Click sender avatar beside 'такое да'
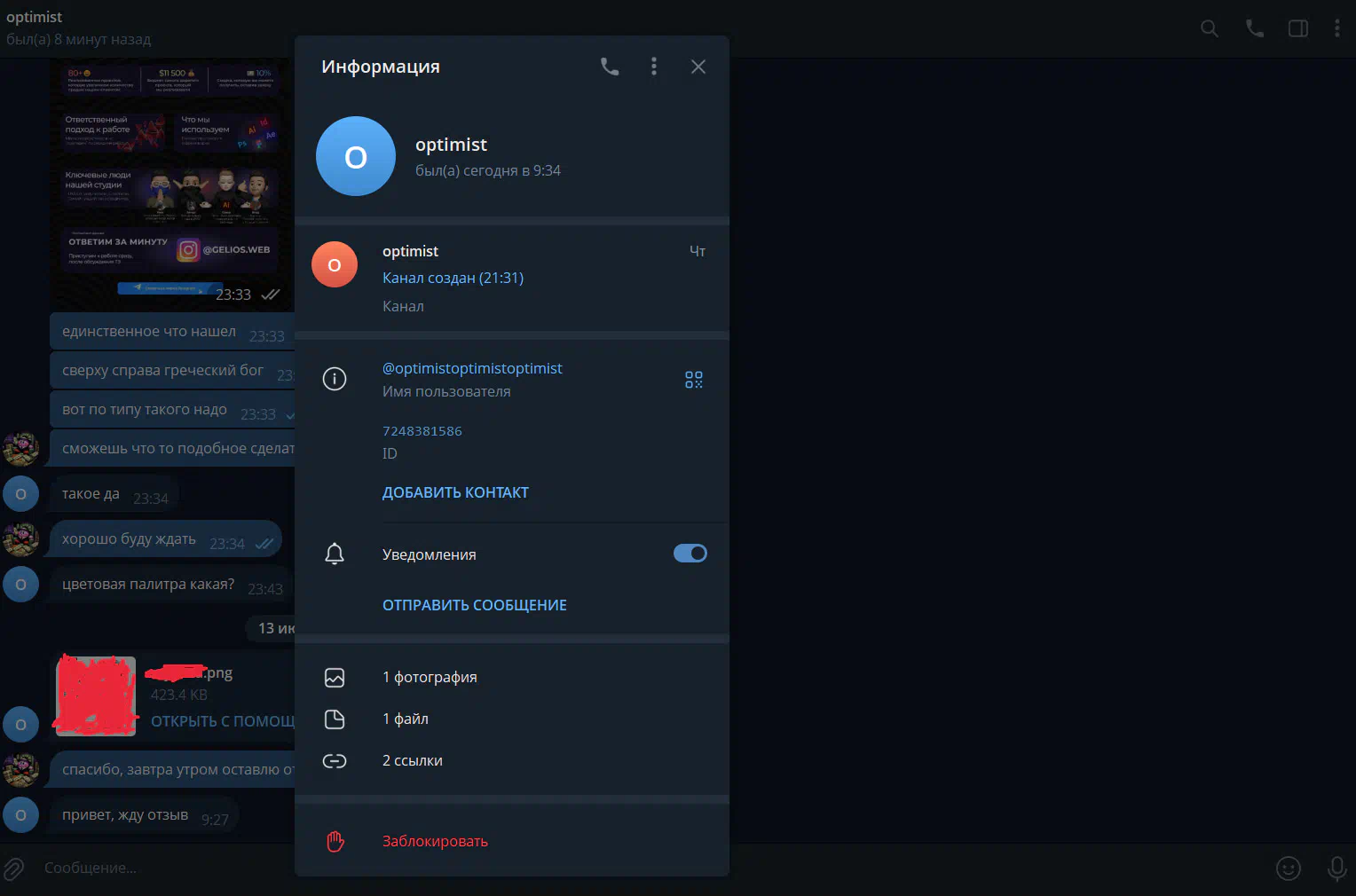The width and height of the screenshot is (1356, 896). click(x=20, y=494)
